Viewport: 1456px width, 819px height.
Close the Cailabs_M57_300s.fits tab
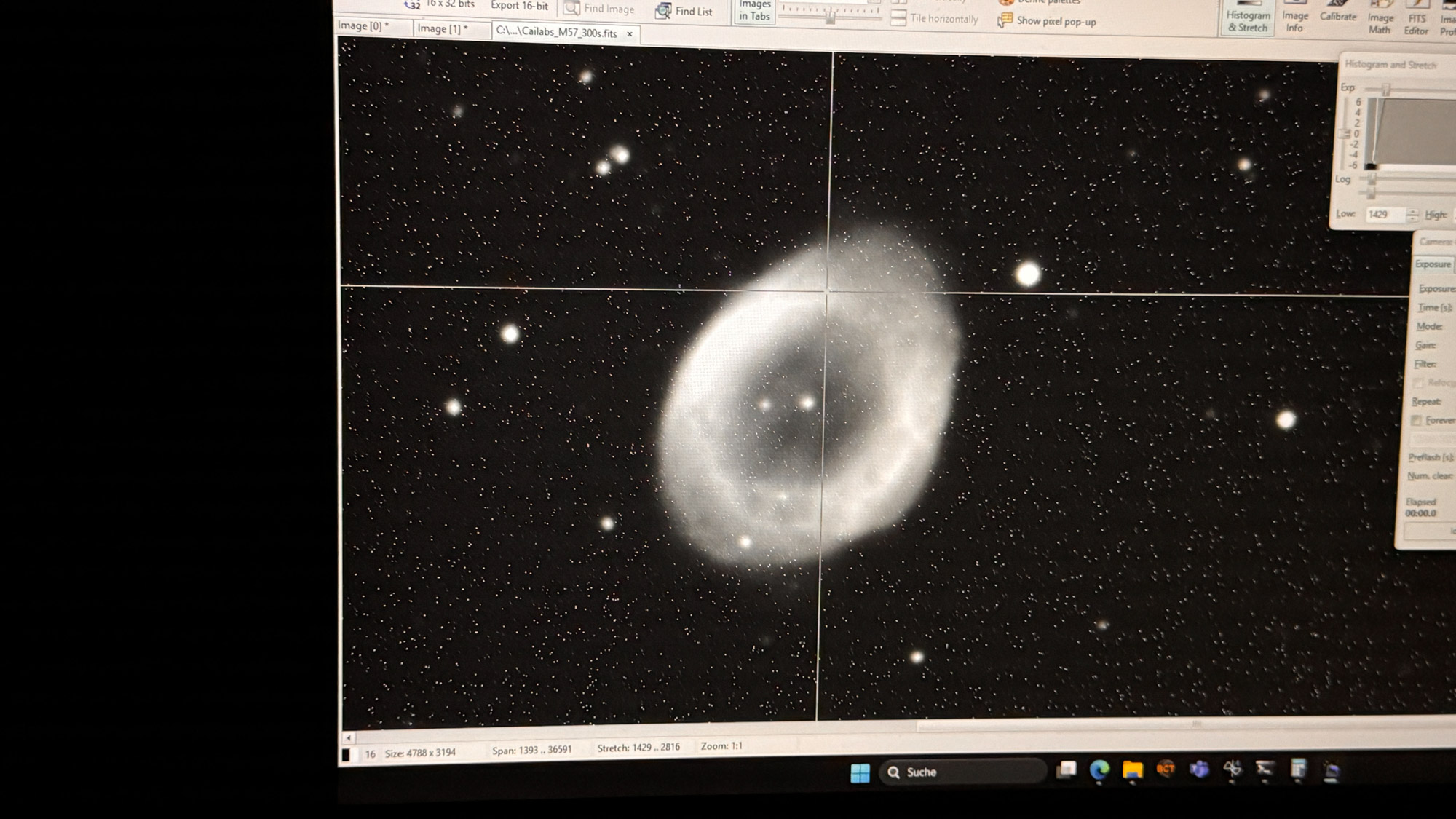(630, 33)
